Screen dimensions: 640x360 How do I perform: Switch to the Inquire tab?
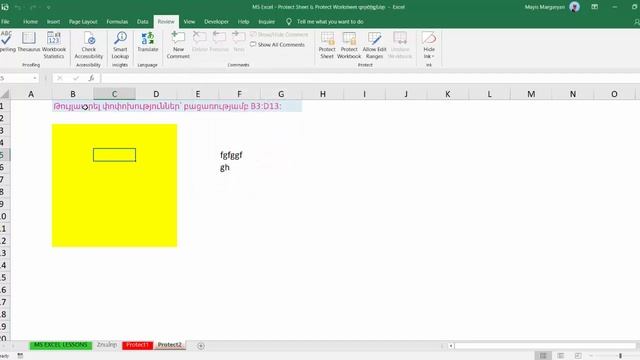tap(267, 22)
